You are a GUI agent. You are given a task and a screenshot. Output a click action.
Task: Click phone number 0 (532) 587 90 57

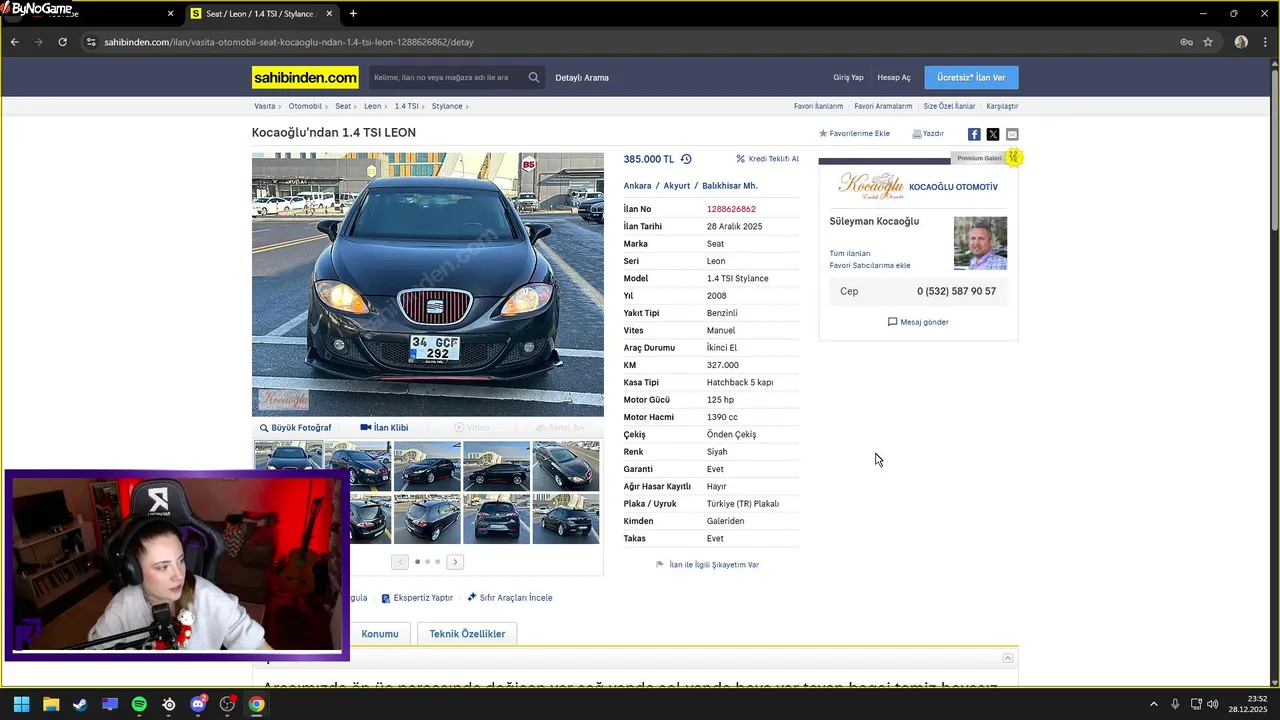(x=956, y=291)
